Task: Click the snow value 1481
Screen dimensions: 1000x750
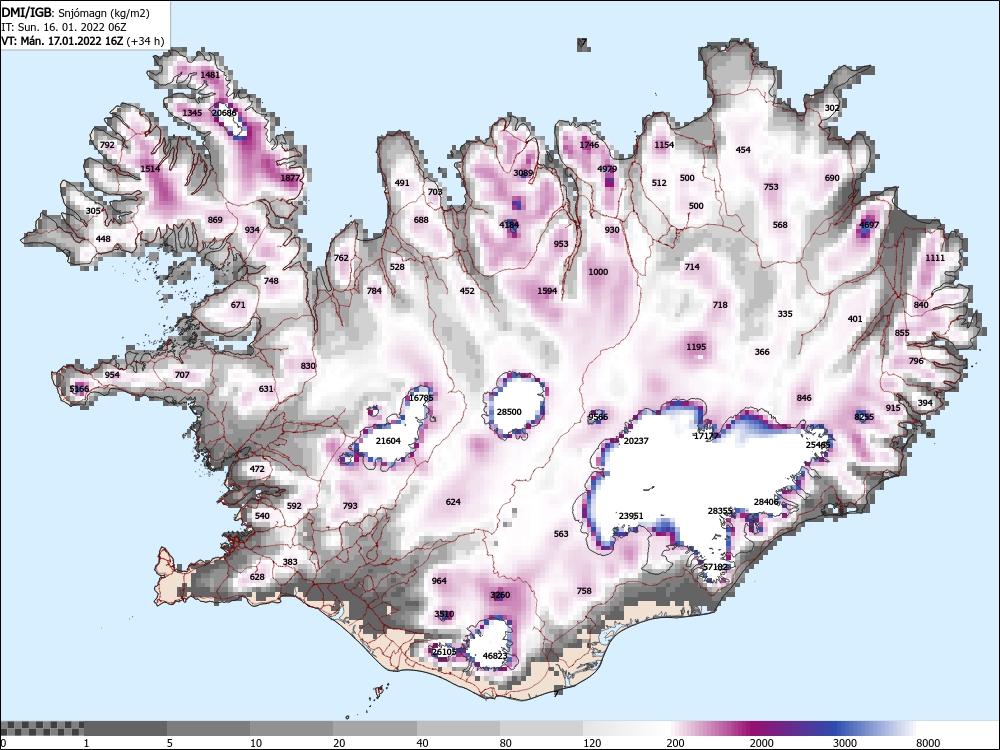Action: point(210,75)
